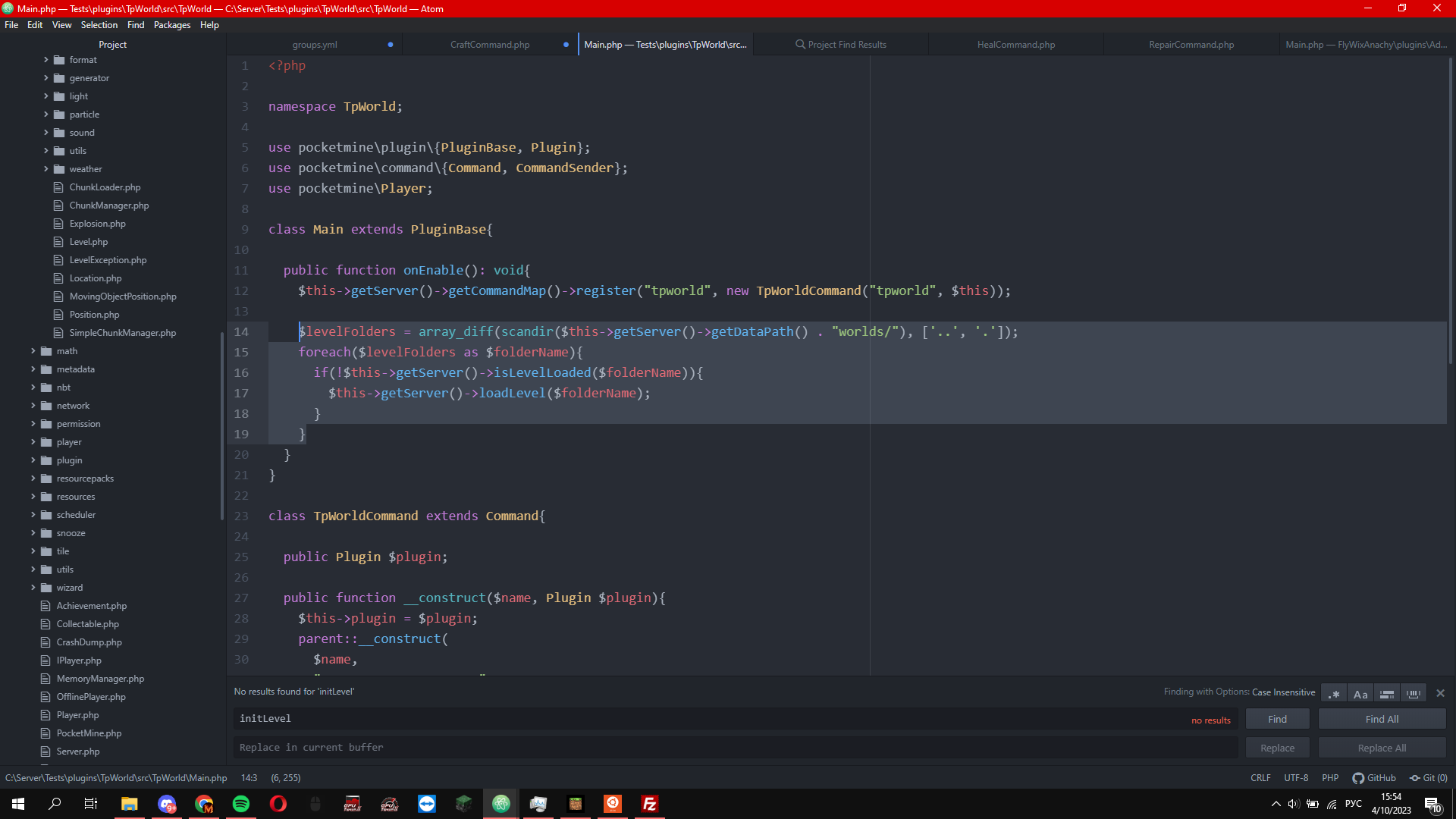Select the Explosion.php file icon
Viewport: 1456px width, 819px height.
(x=58, y=224)
